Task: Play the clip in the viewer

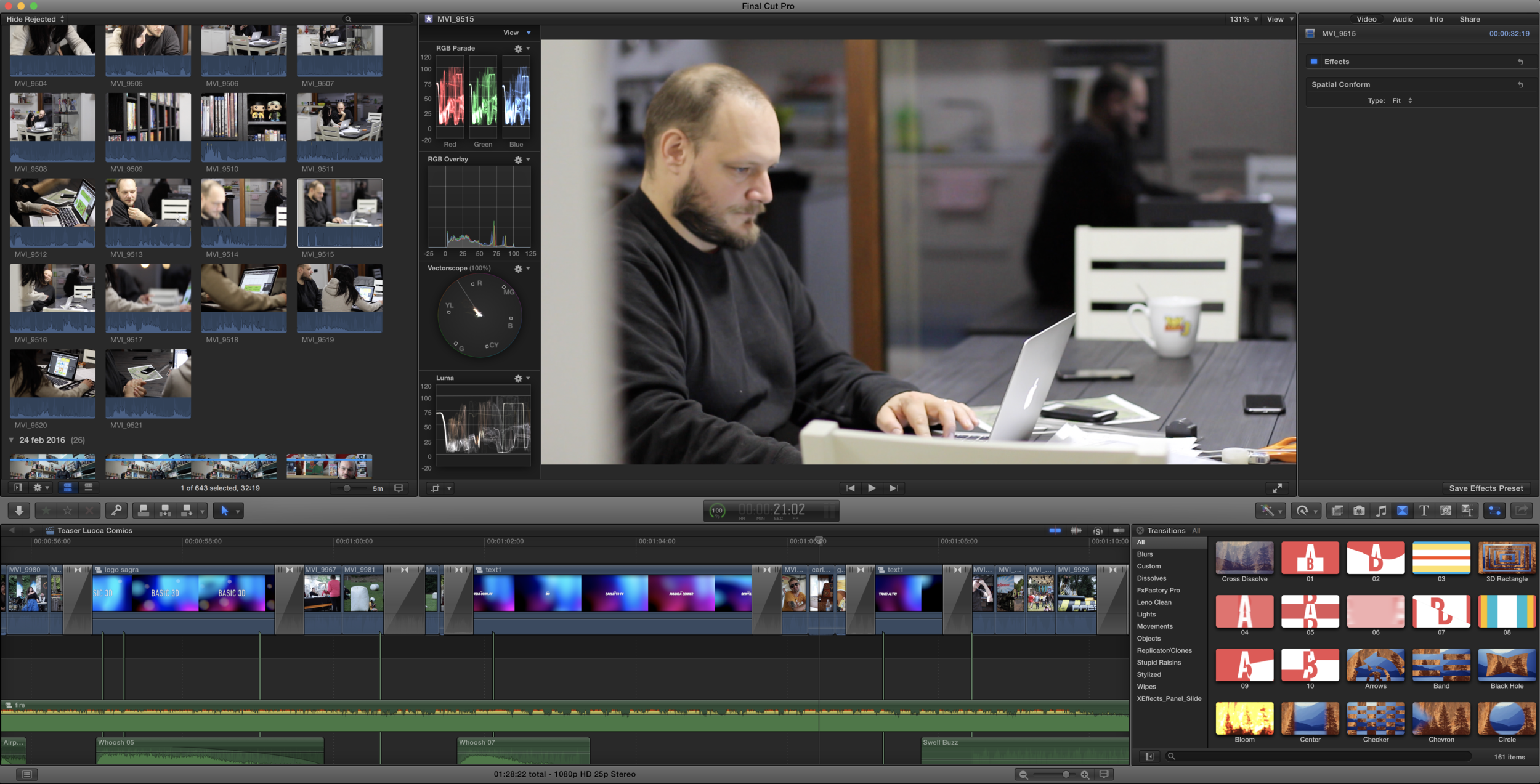Action: tap(872, 488)
